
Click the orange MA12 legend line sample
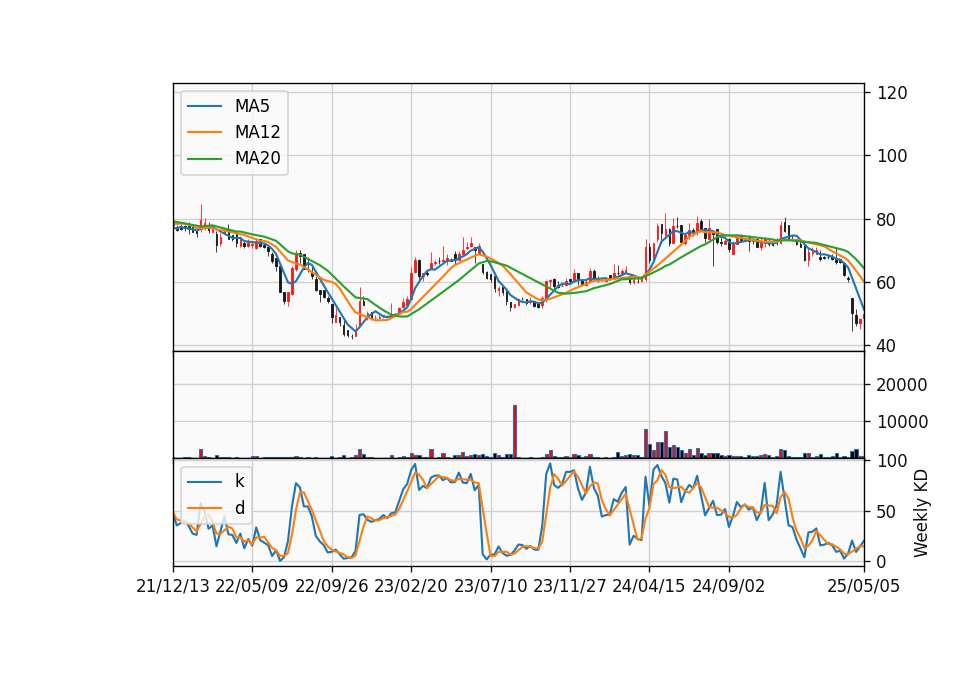(x=204, y=132)
